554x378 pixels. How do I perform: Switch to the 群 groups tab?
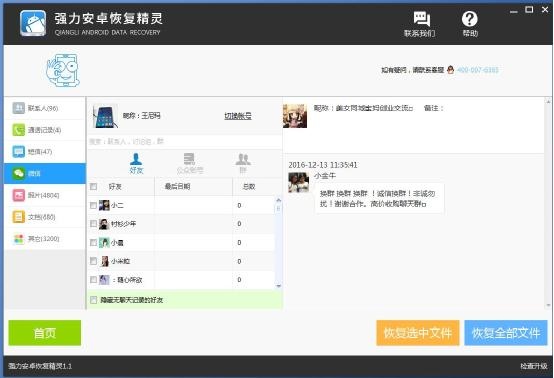pyautogui.click(x=243, y=164)
